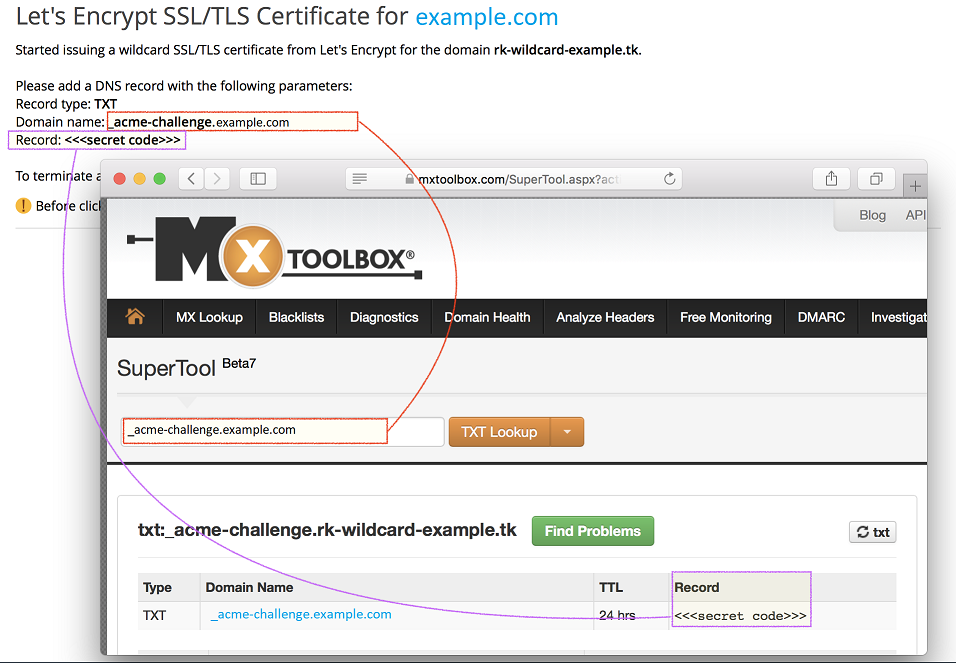Click the home icon in MxToolbox navigation

pos(135,317)
